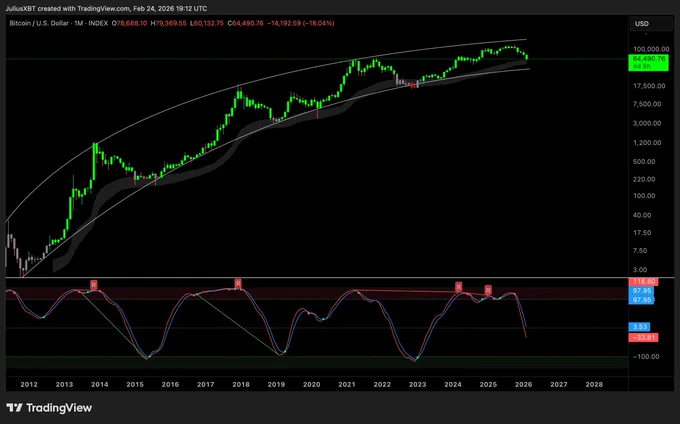The width and height of the screenshot is (680, 424).
Task: Click the R marker near 2014
Action: point(94,285)
